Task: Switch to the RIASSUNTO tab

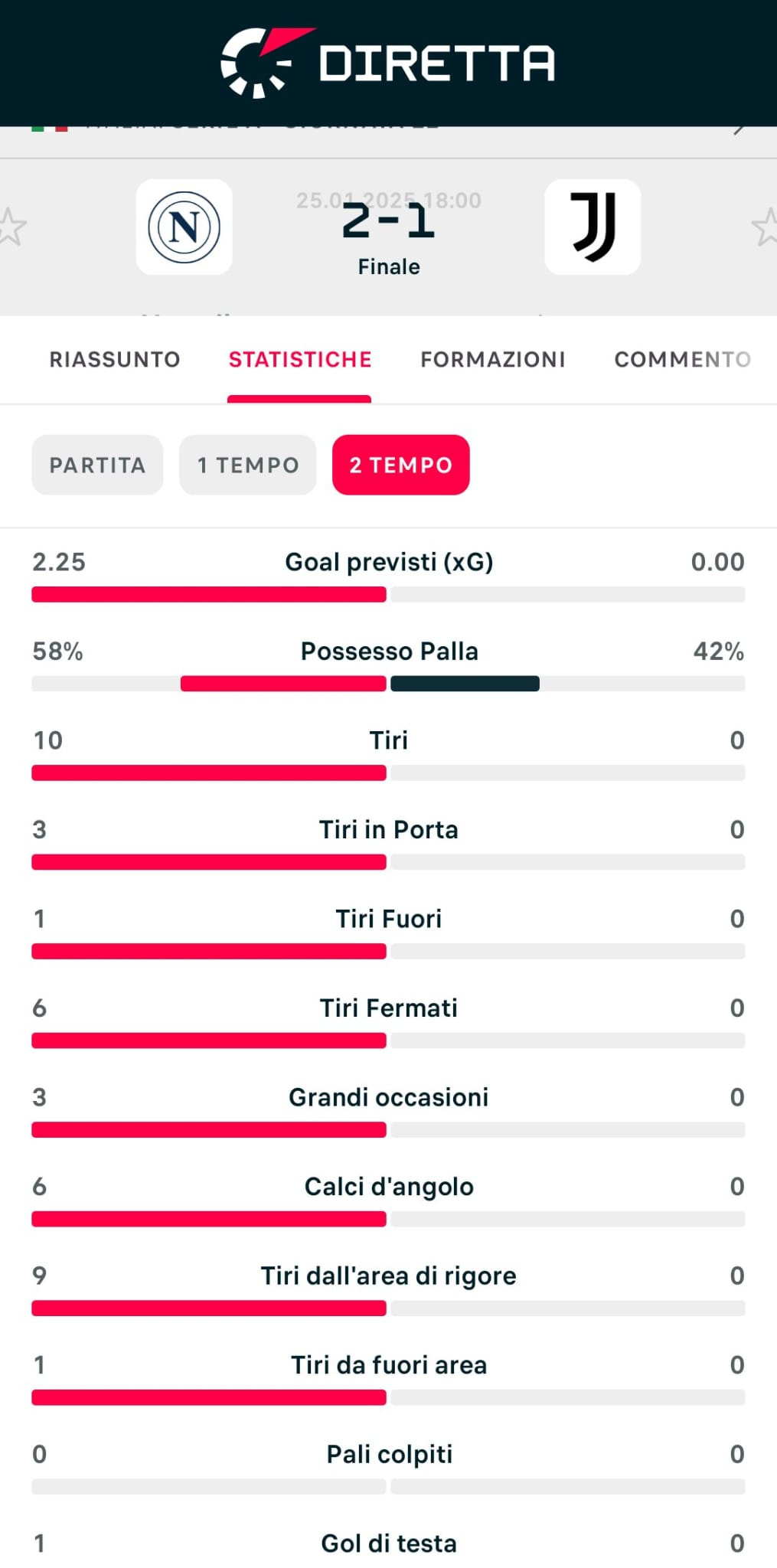Action: (x=115, y=359)
